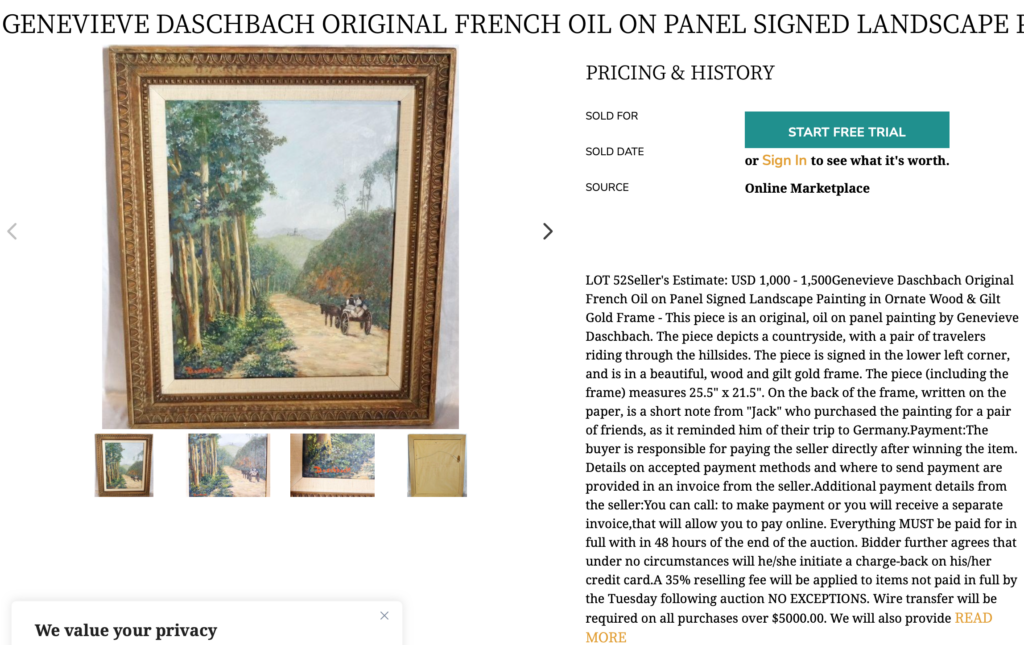Open the Sign In link
The width and height of the screenshot is (1024, 645).
click(x=784, y=160)
